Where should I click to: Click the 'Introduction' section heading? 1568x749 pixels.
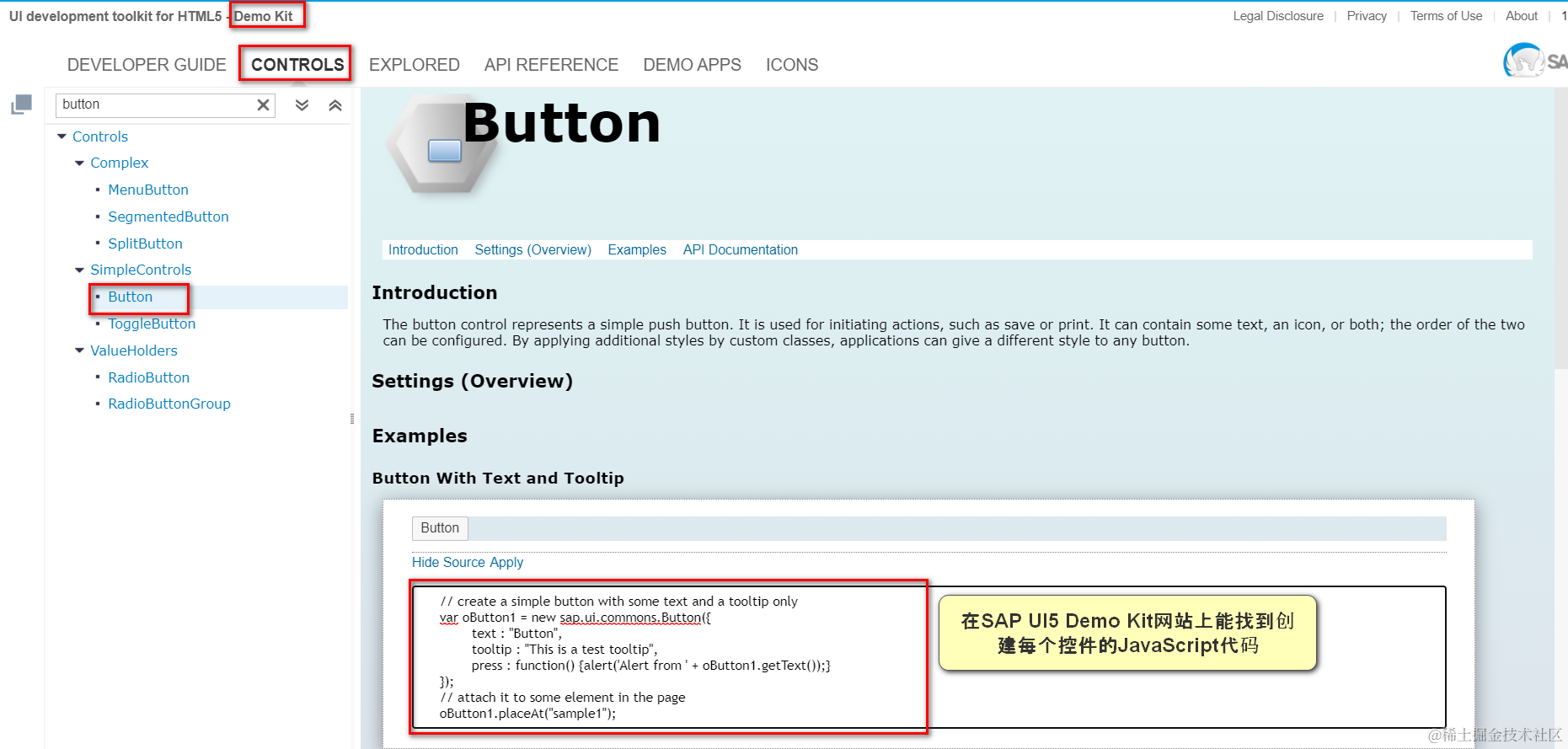(435, 293)
